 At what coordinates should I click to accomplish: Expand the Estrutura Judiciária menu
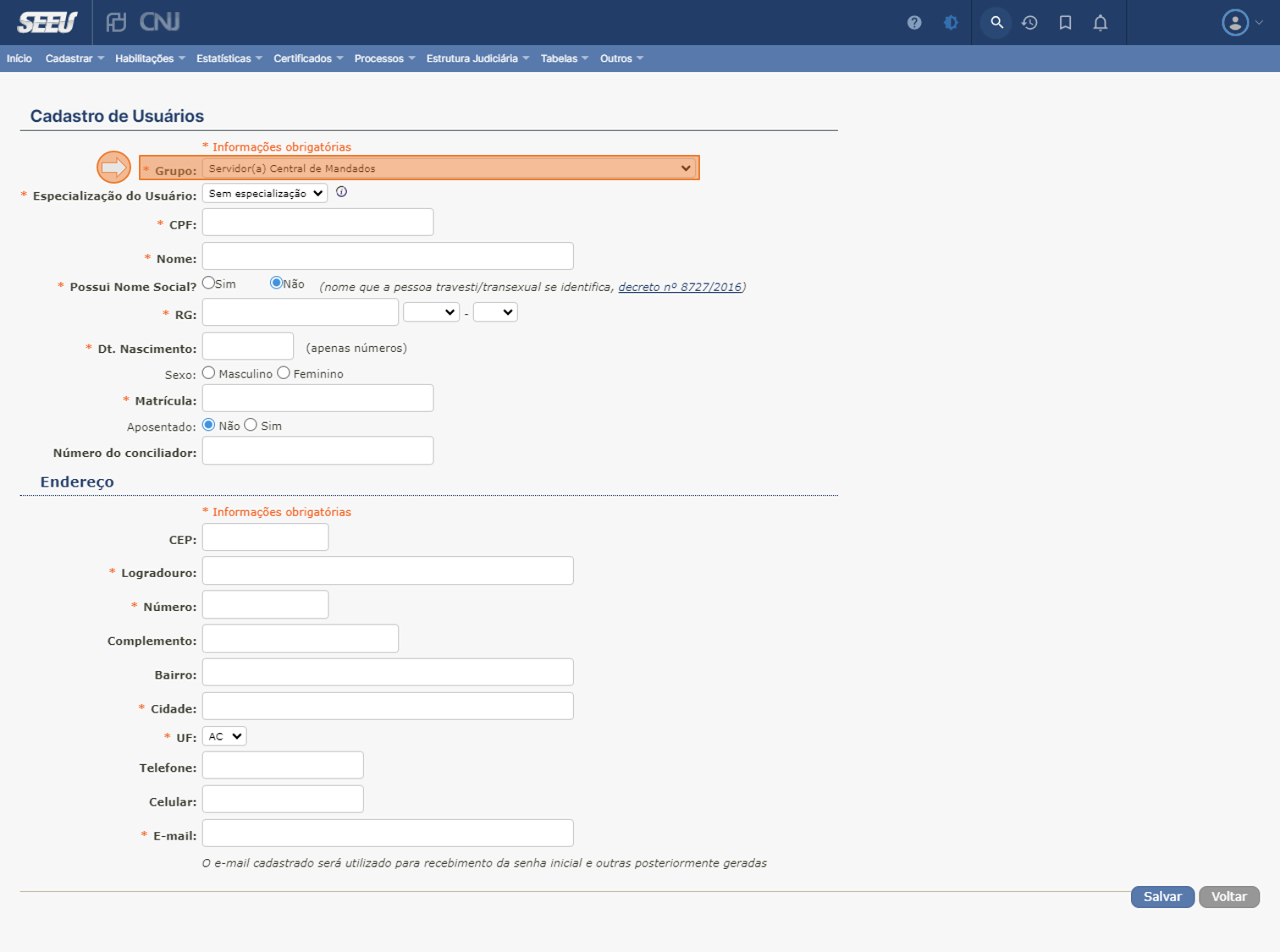tap(477, 58)
